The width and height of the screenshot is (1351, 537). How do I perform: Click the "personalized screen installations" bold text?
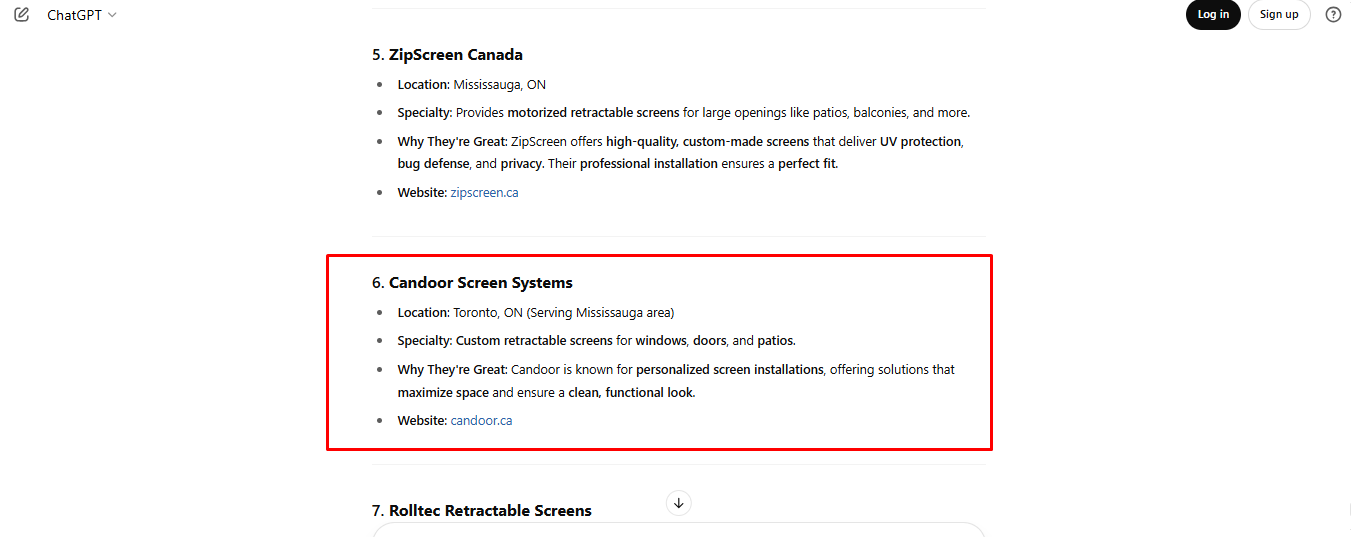tap(730, 370)
